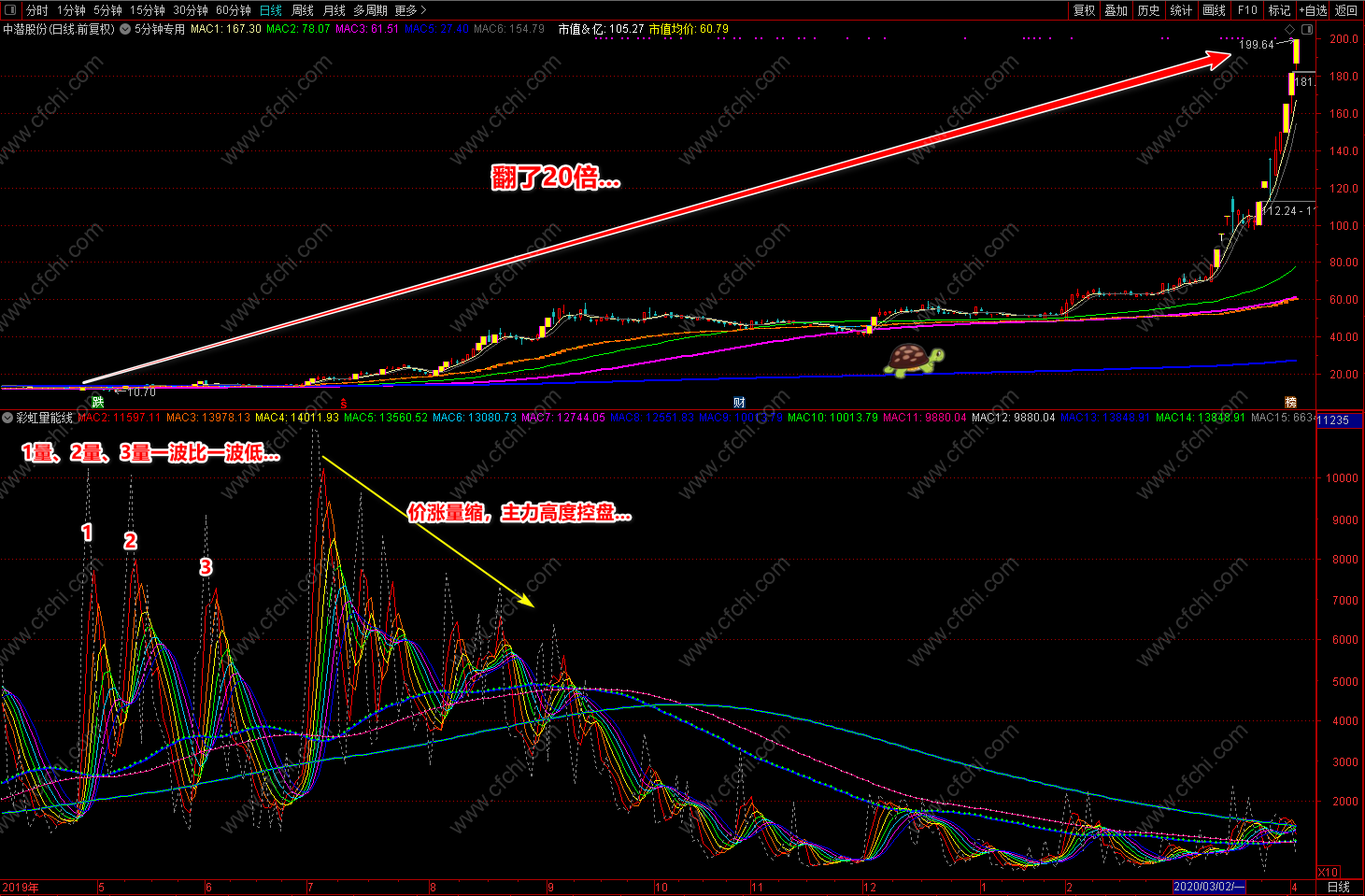The width and height of the screenshot is (1365, 896).
Task: Click the 10.70 low price label
Action: (x=141, y=392)
